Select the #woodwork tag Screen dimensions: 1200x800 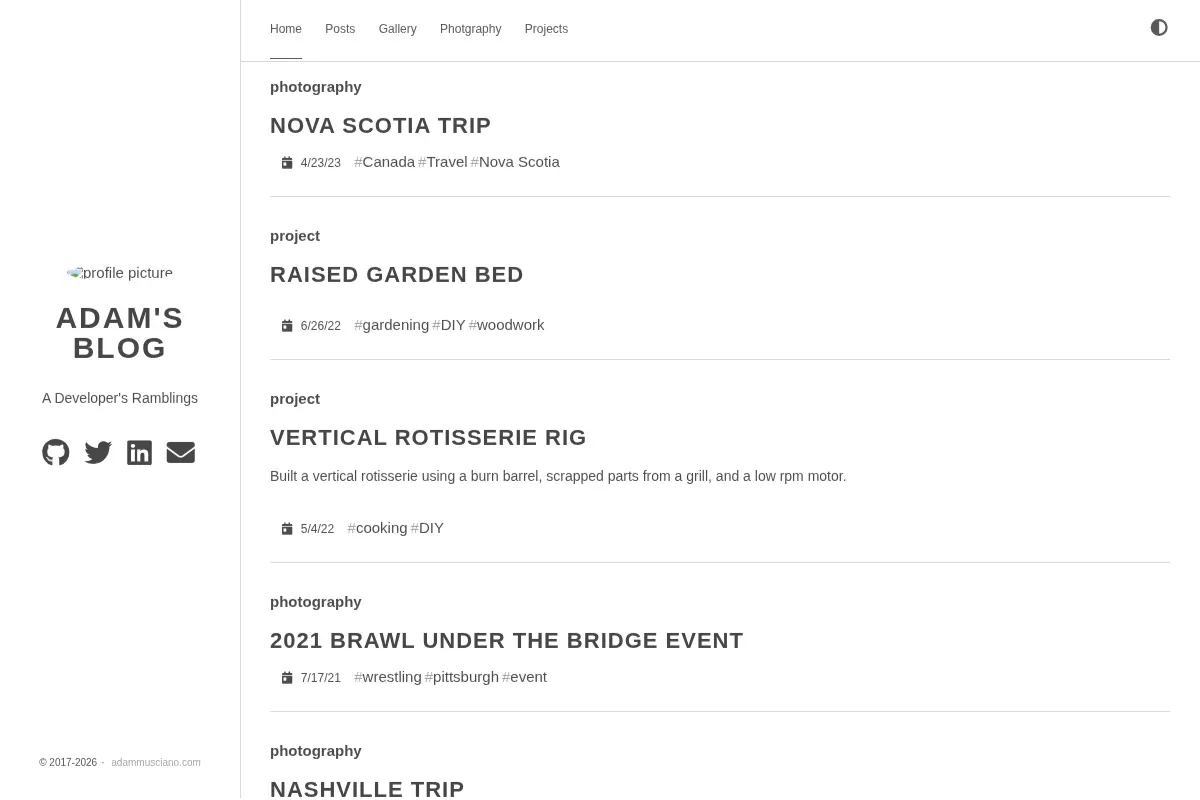tap(507, 325)
